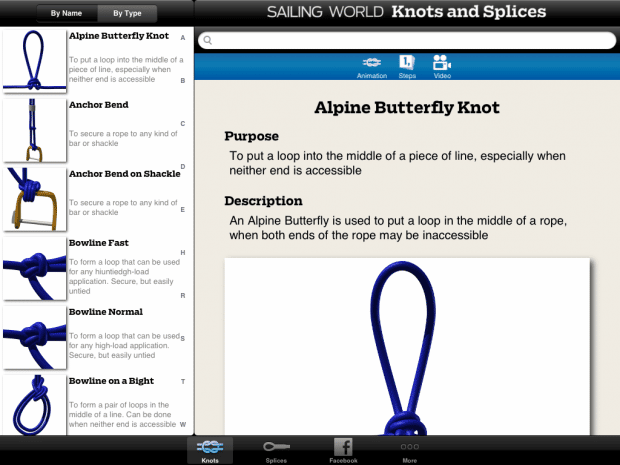Jump to index letter T
This screenshot has height=465, width=620.
point(183,382)
